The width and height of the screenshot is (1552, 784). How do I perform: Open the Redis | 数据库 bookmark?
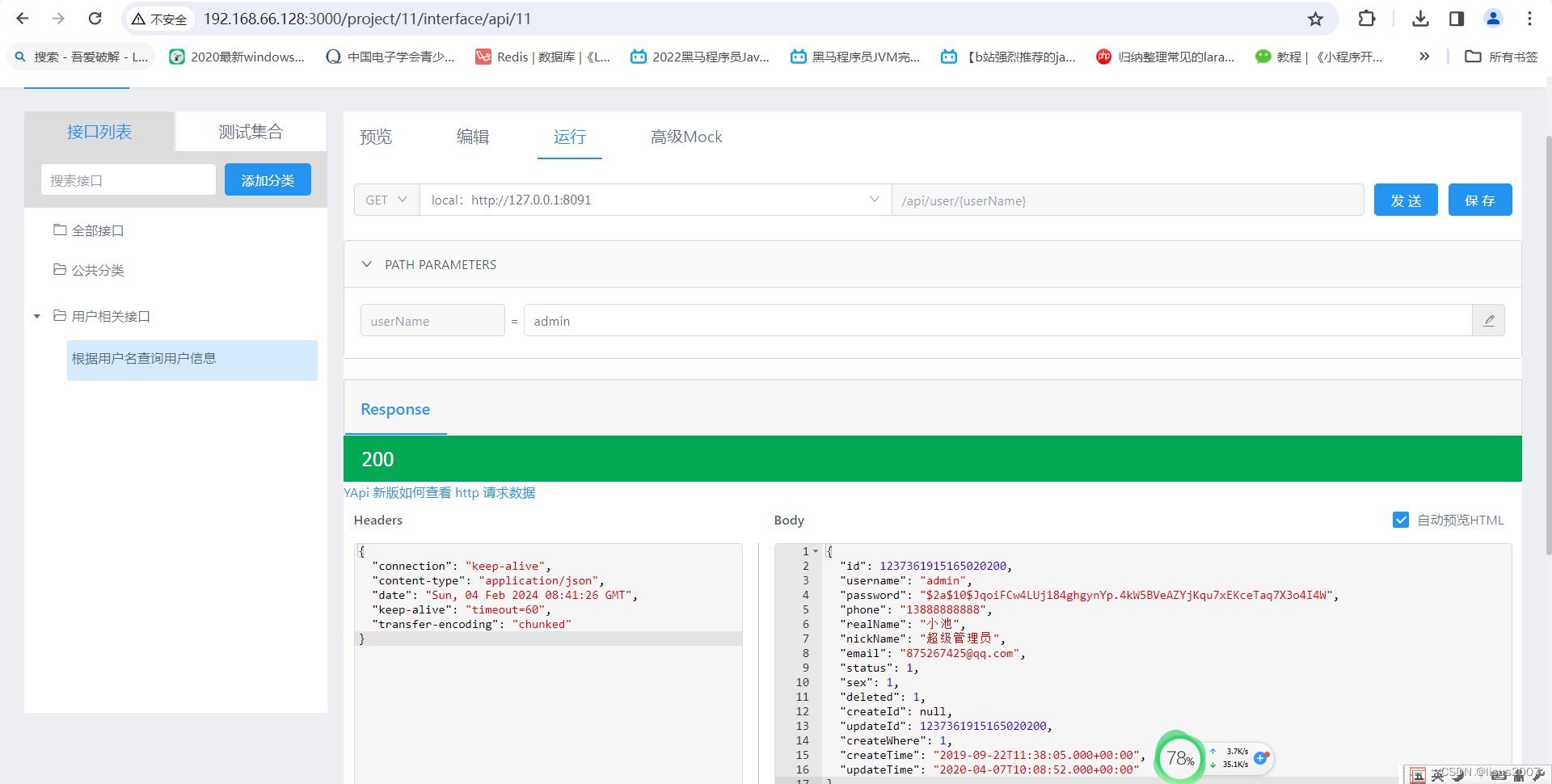point(543,57)
